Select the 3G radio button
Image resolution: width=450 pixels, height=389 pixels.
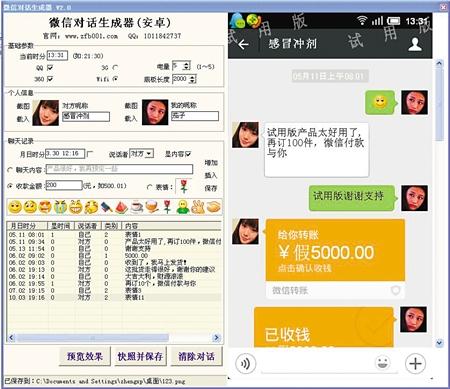tap(115, 68)
